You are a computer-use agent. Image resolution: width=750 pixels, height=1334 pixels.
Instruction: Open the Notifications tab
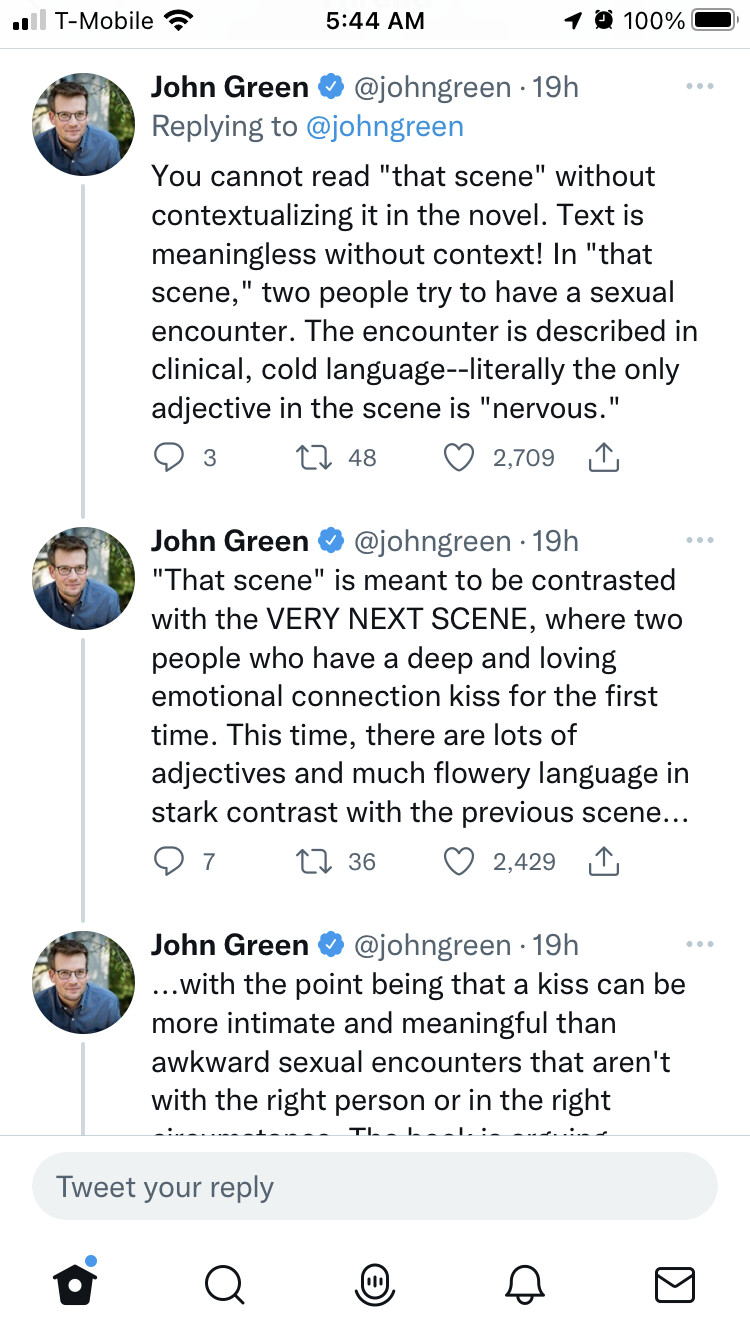(x=526, y=1283)
